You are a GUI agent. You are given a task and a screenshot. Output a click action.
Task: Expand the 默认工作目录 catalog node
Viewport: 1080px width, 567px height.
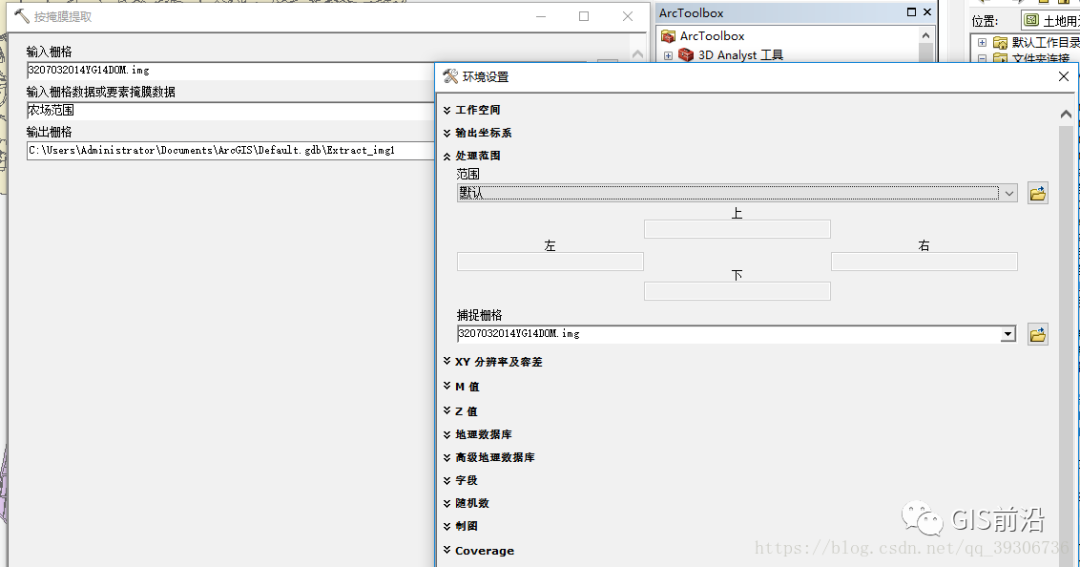(982, 43)
